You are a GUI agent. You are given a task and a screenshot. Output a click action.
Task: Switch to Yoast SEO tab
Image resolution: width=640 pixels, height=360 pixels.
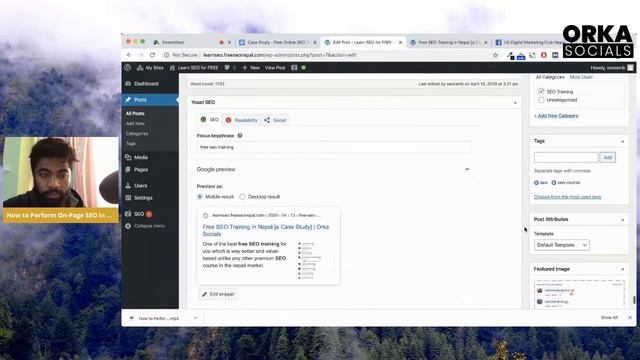pos(210,120)
